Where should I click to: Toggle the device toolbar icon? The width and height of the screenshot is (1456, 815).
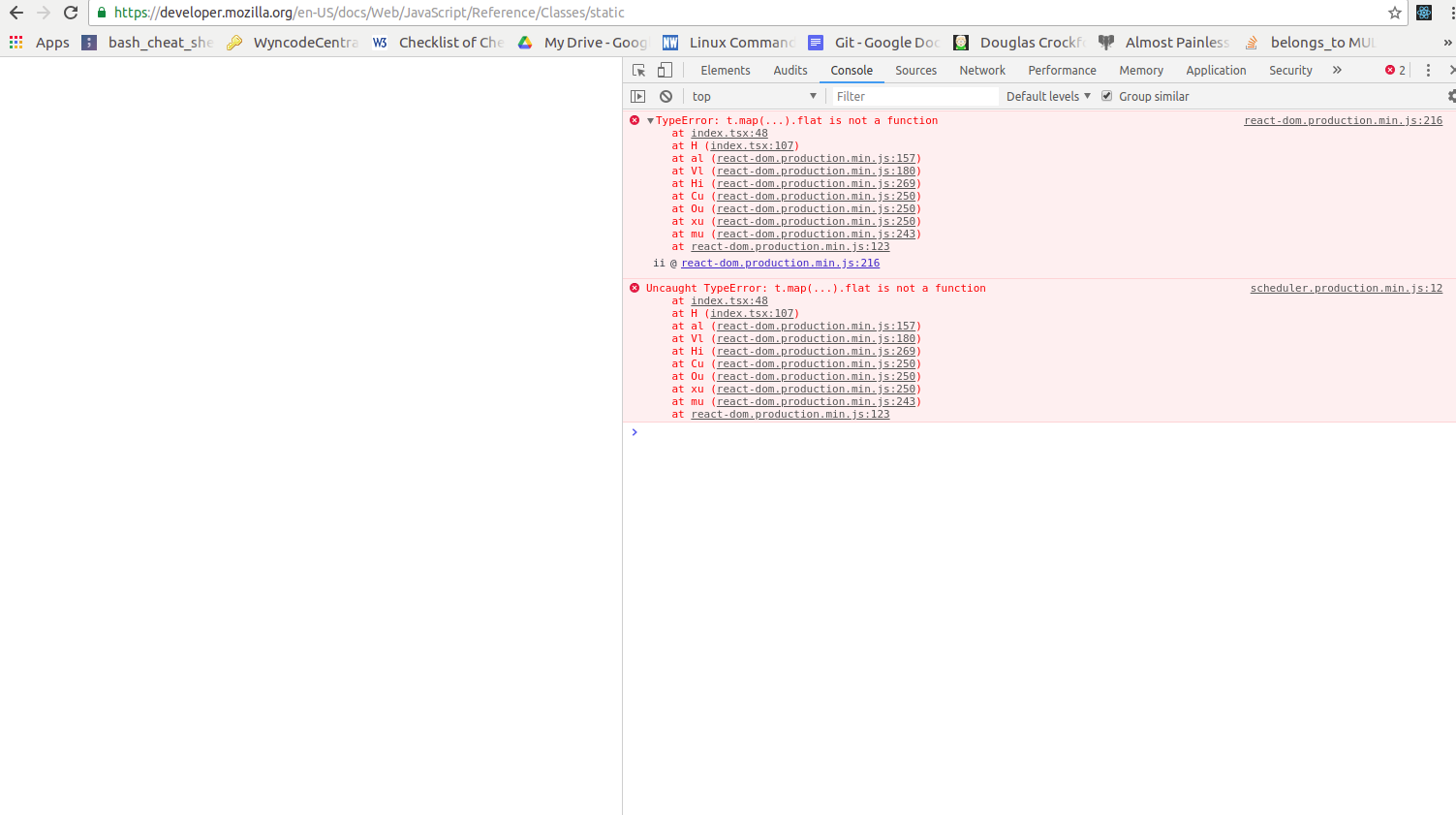(x=665, y=70)
